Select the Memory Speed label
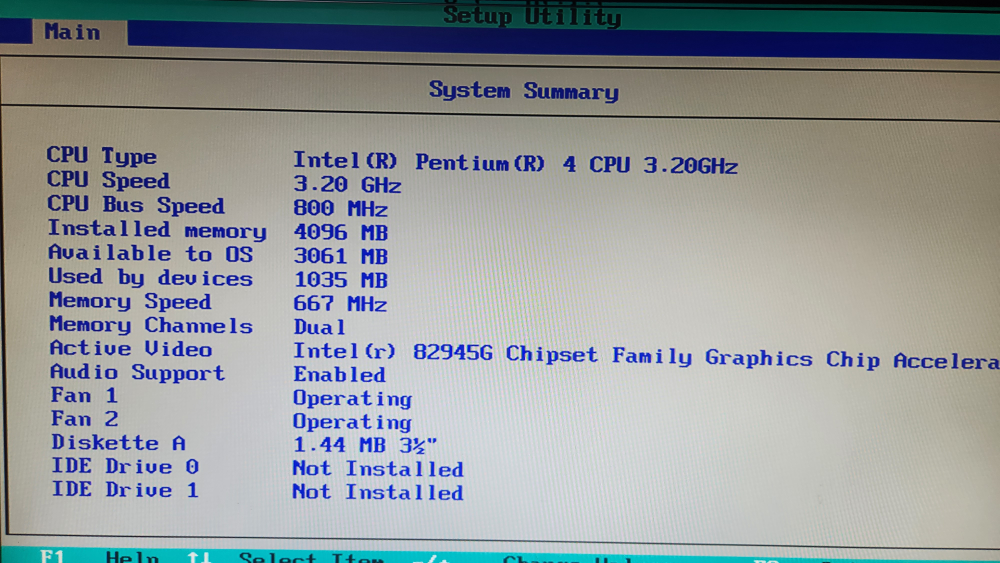This screenshot has width=1000, height=563. coord(130,301)
